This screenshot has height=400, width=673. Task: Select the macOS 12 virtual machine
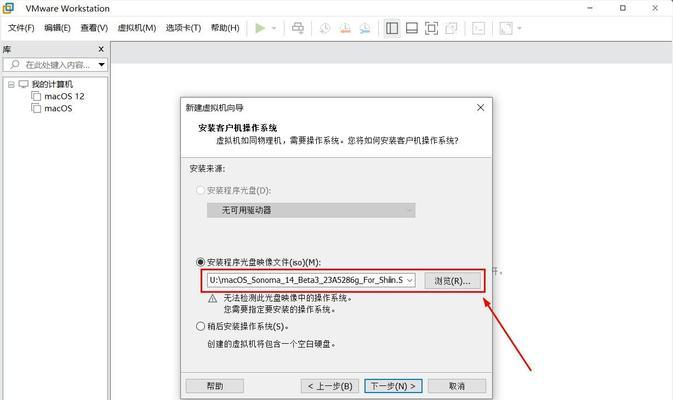(64, 96)
